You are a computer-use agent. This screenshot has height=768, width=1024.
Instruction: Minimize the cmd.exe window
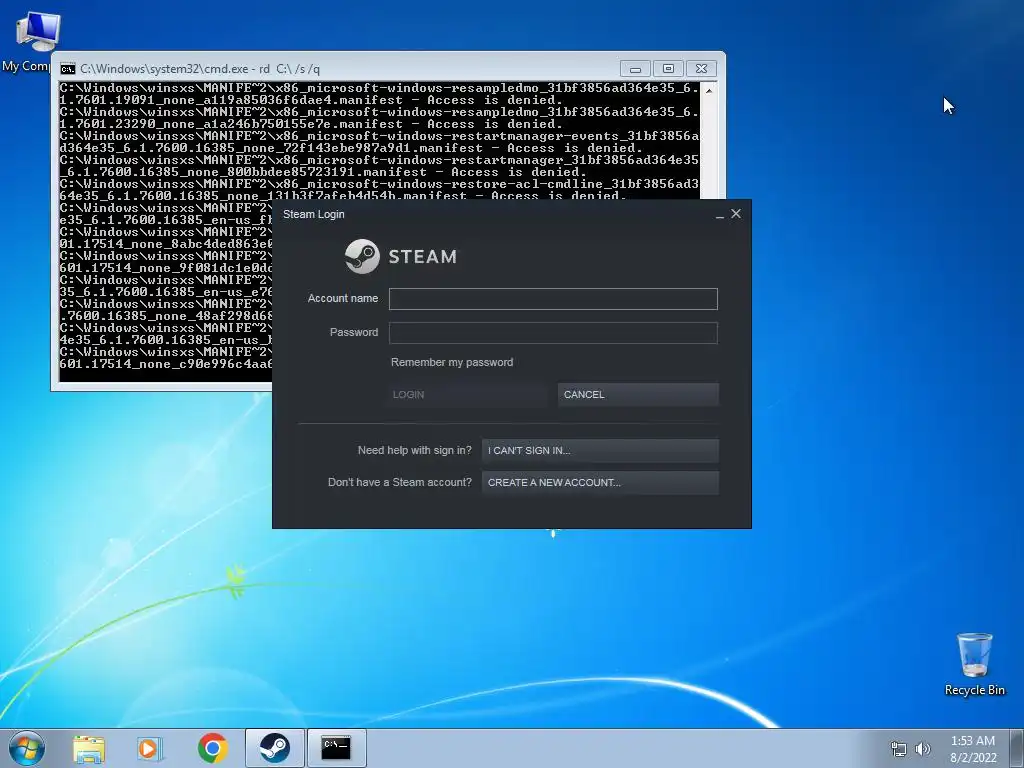[635, 69]
